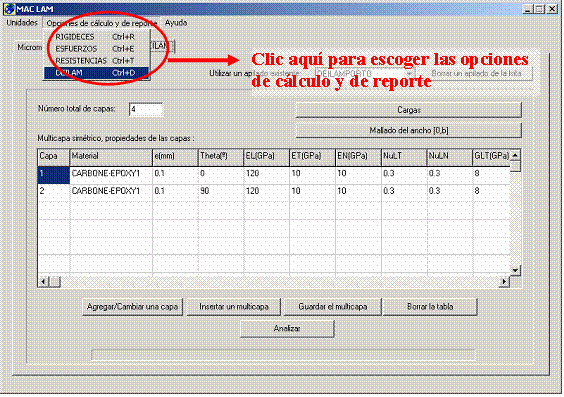Click GLT value 8 in row 2

pyautogui.click(x=491, y=192)
